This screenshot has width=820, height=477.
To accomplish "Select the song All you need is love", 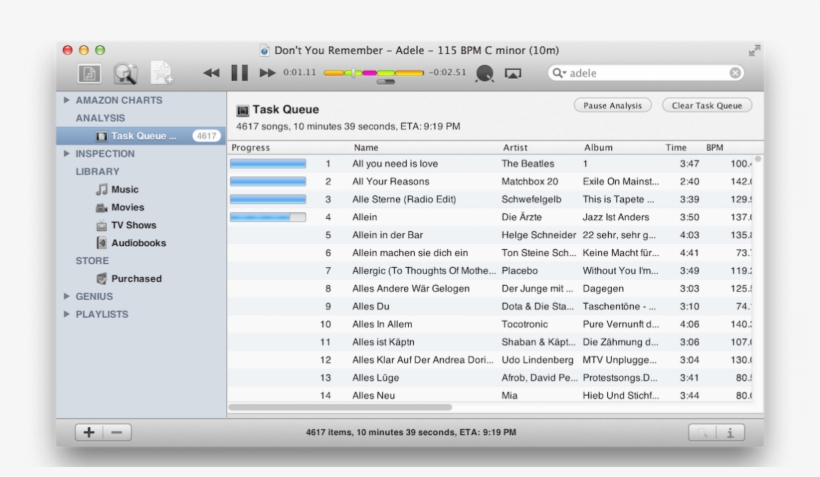I will [395, 164].
